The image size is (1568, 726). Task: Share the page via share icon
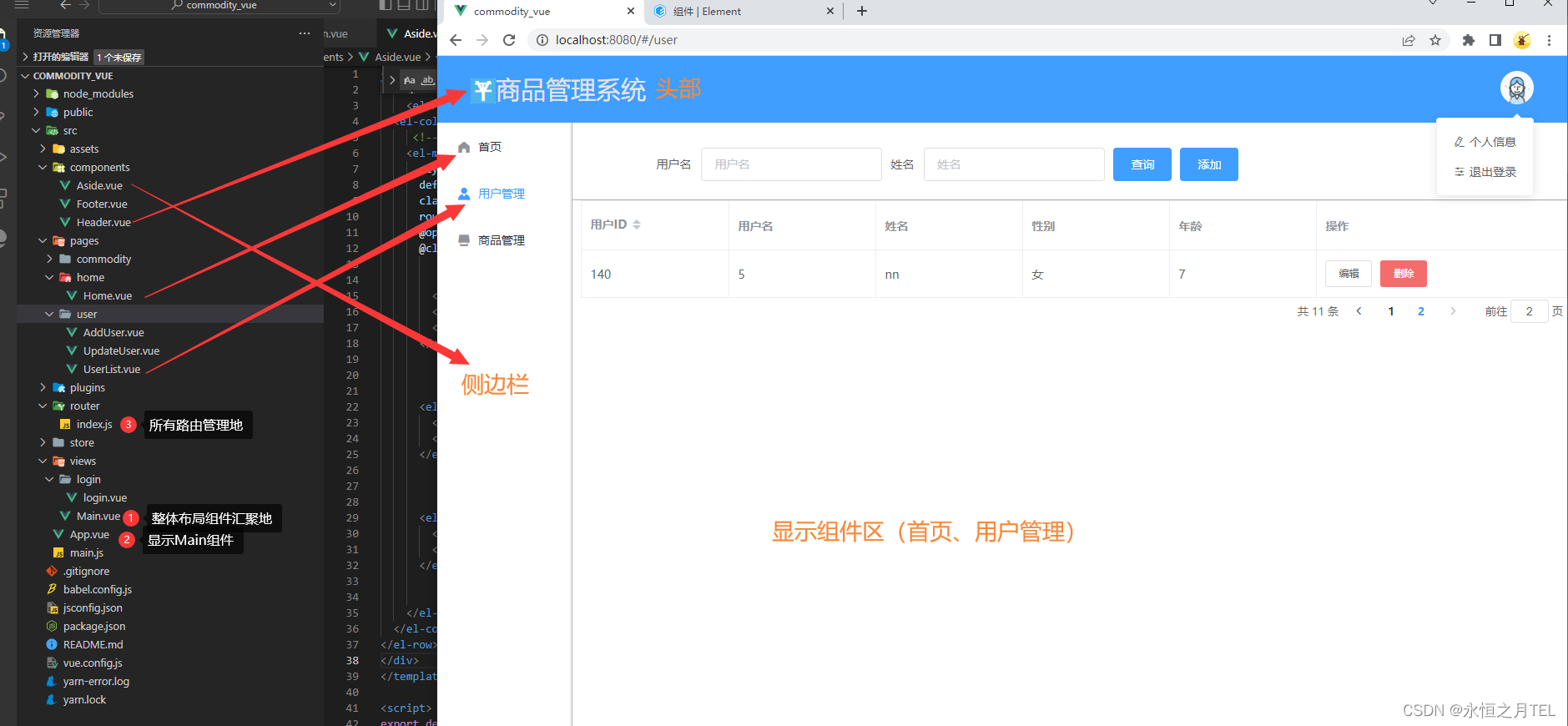click(1409, 40)
